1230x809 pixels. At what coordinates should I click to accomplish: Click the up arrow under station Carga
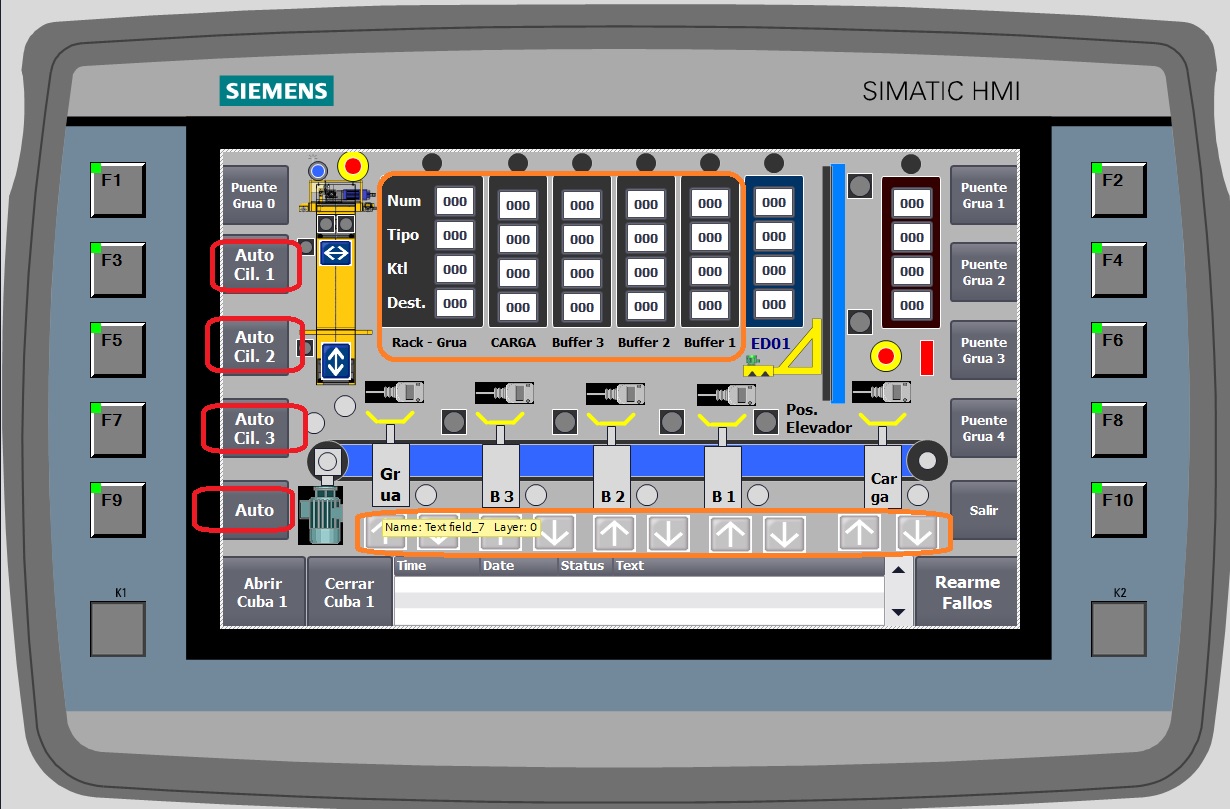coord(860,533)
